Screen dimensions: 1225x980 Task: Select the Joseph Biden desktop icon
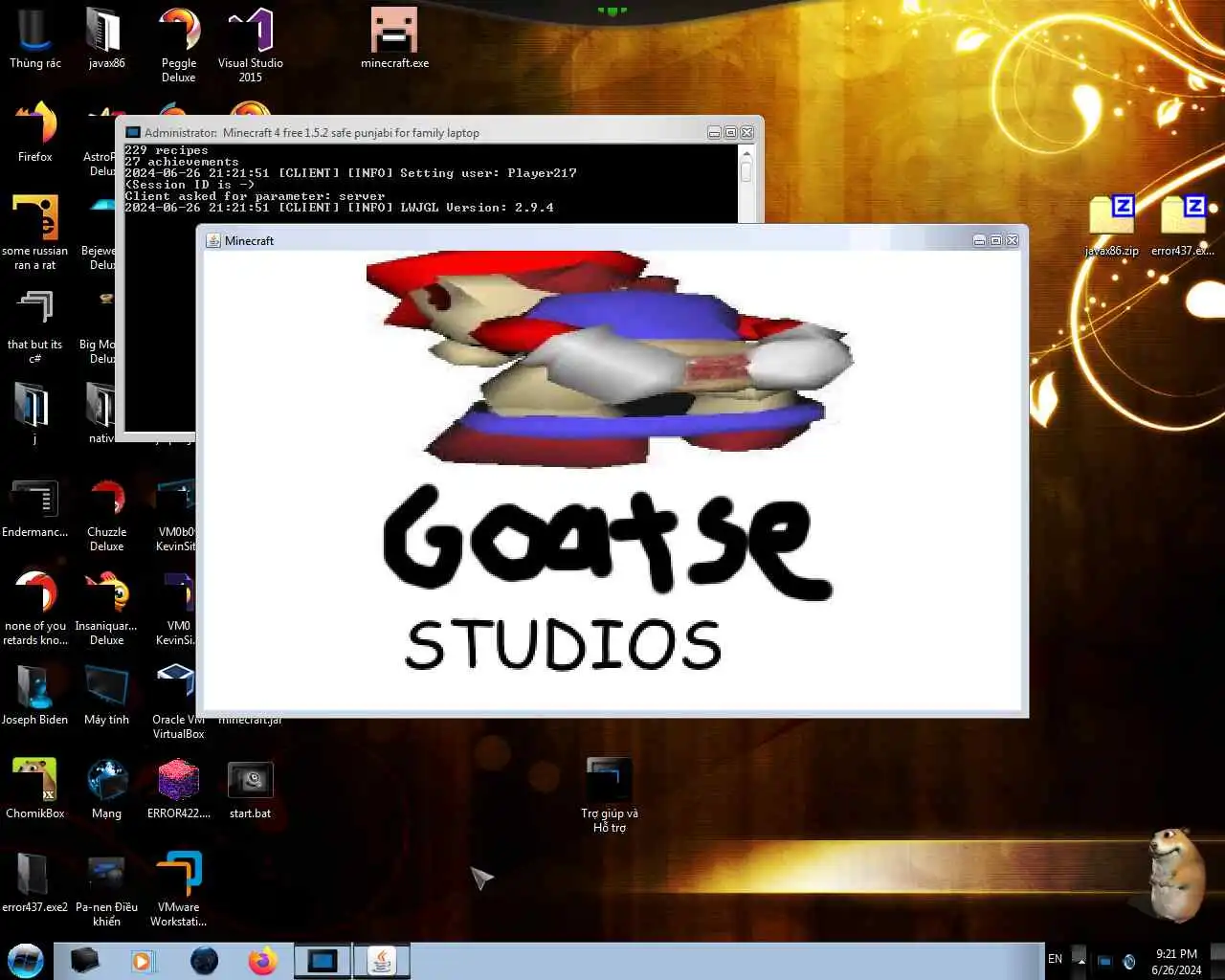[34, 695]
